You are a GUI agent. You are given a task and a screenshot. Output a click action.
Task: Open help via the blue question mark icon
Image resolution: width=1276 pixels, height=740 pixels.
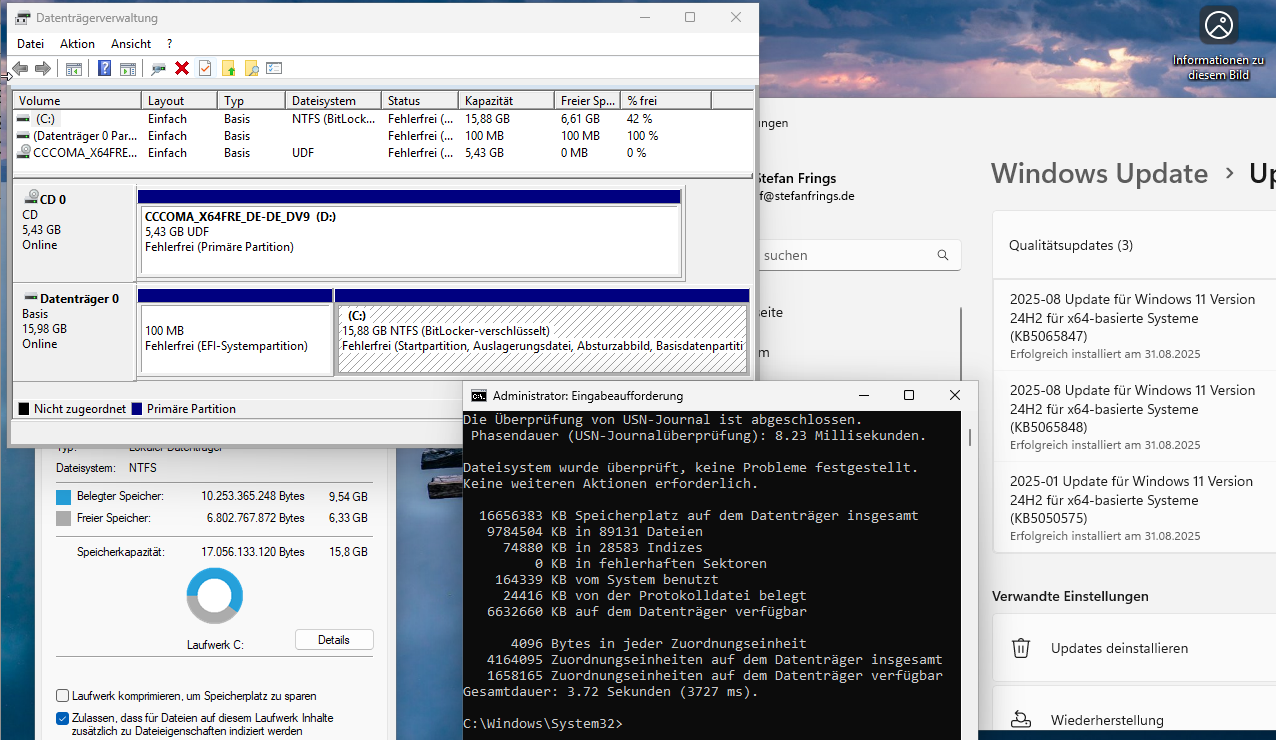coord(104,68)
